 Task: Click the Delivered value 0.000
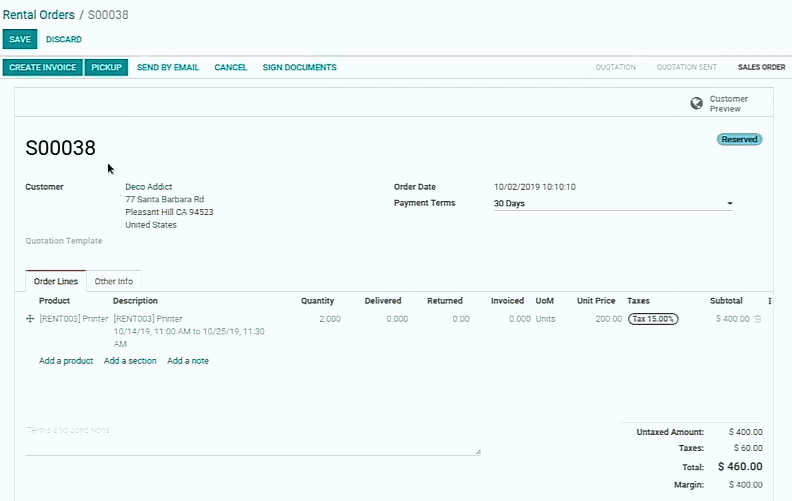pos(397,319)
